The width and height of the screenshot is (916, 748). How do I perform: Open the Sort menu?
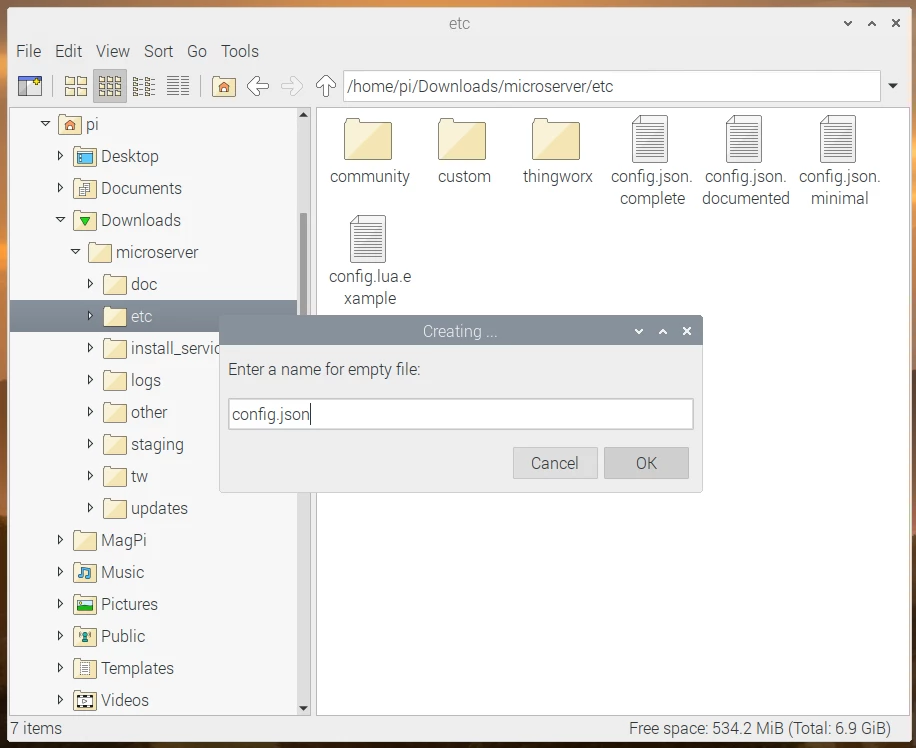158,51
